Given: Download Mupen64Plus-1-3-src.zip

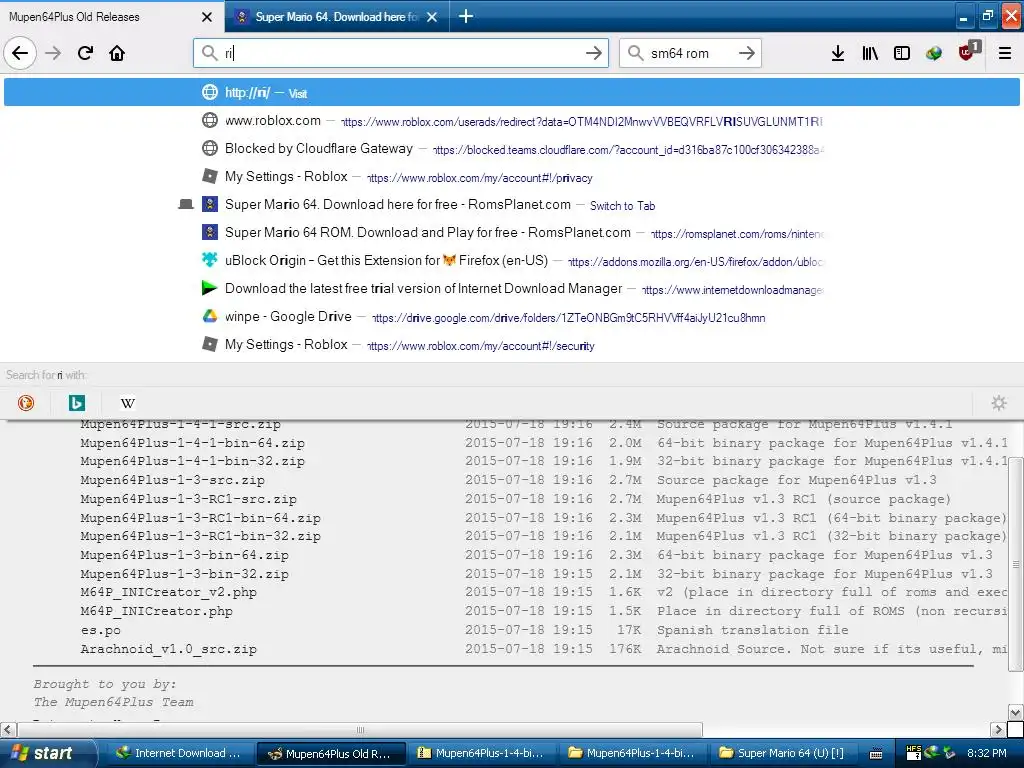Looking at the screenshot, I should (x=172, y=480).
